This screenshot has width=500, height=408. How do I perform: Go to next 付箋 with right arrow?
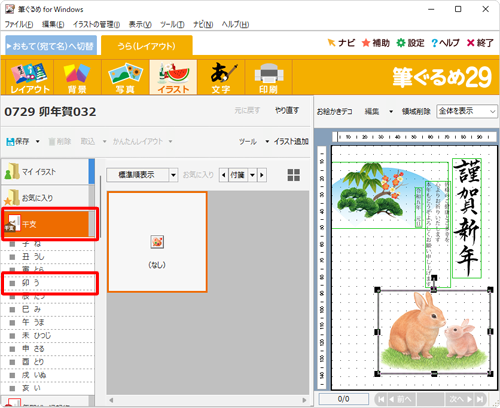tap(262, 175)
